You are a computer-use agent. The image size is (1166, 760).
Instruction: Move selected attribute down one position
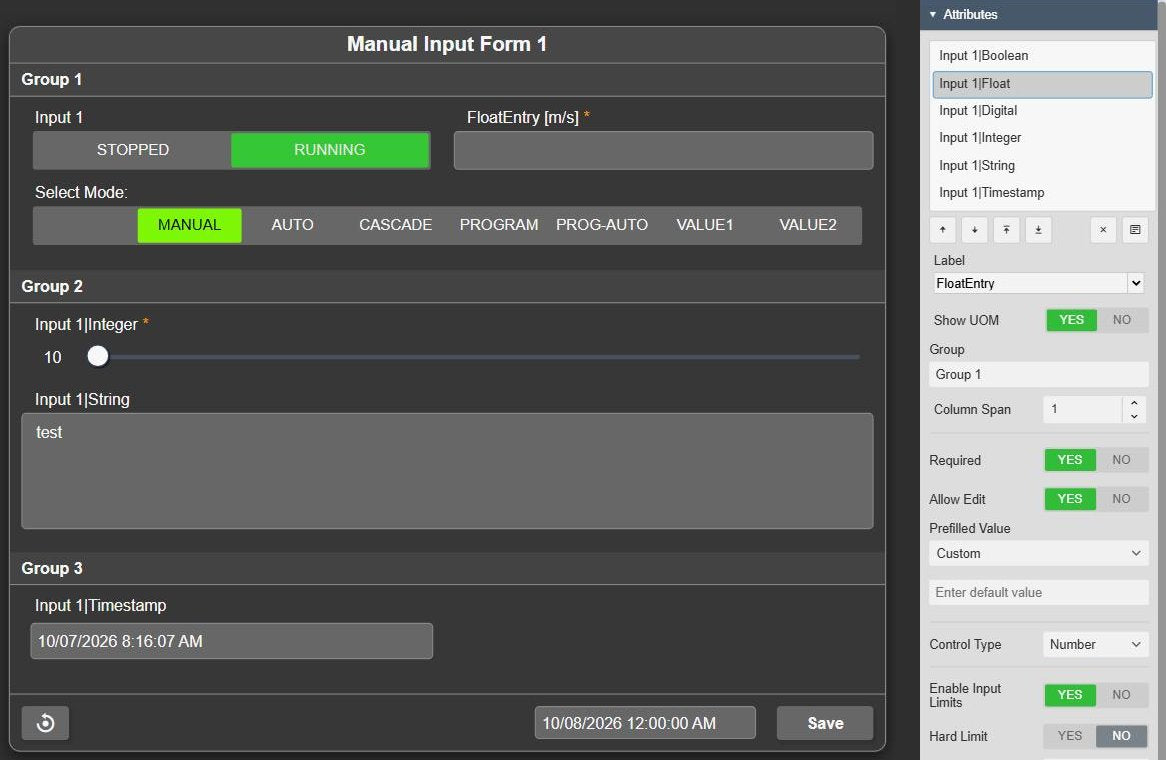(x=975, y=230)
